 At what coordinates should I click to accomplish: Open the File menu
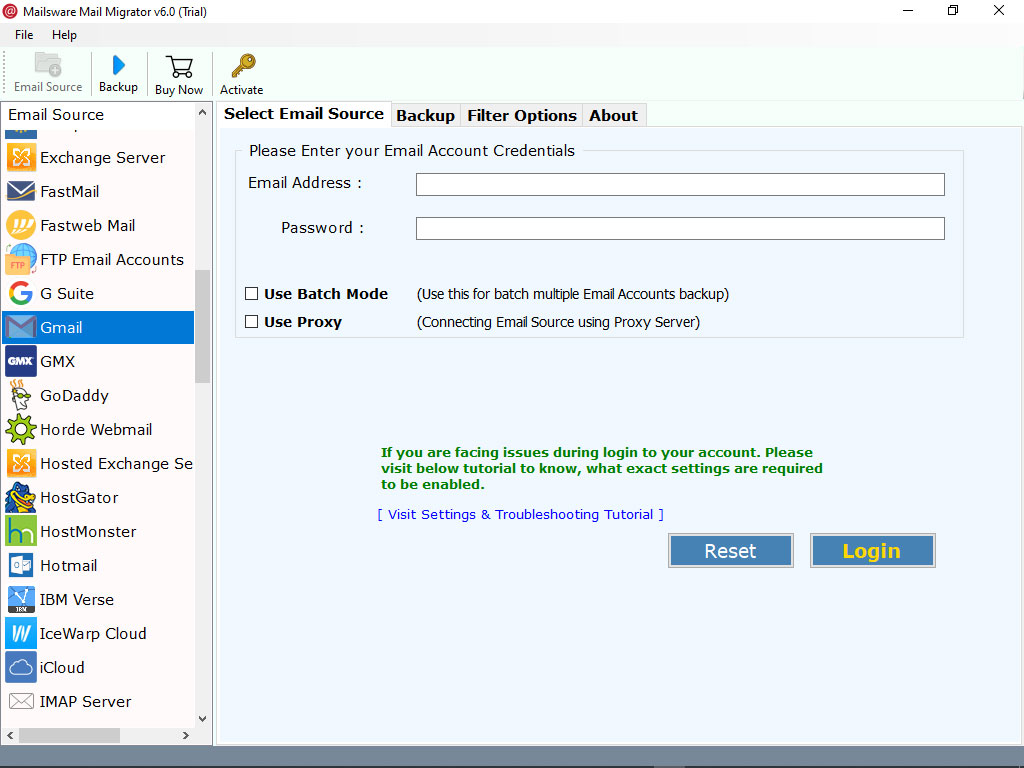[x=24, y=35]
